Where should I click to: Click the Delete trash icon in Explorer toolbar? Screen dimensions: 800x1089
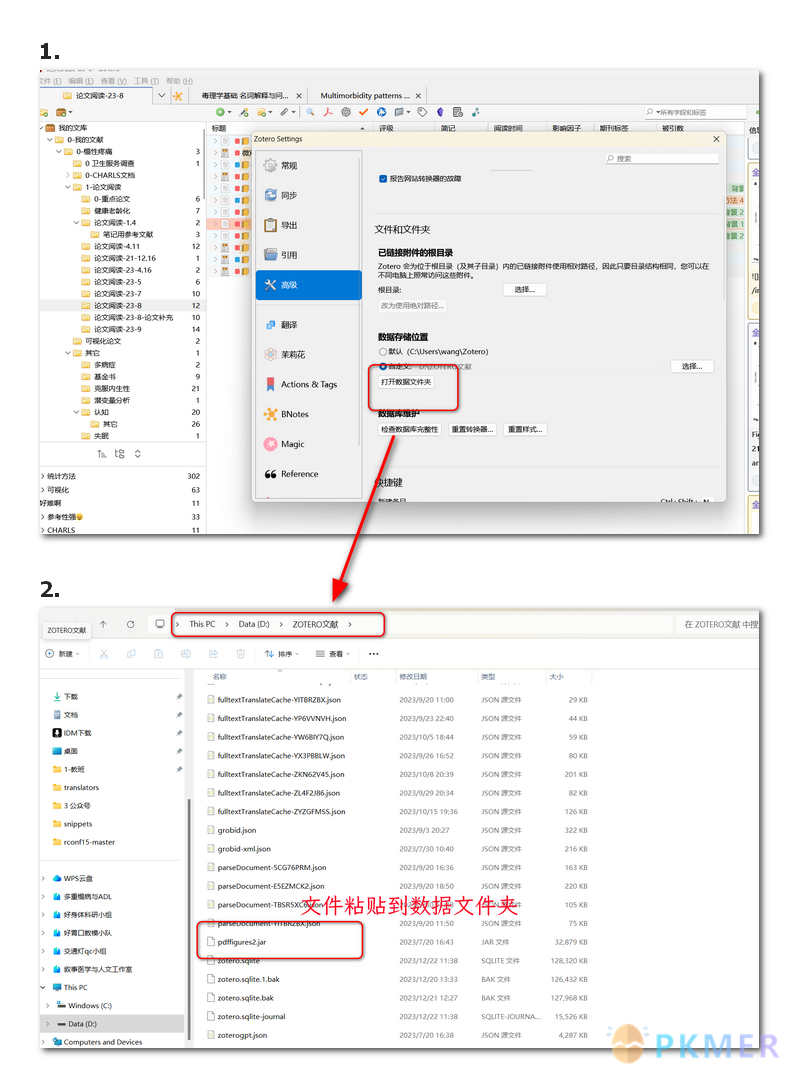pyautogui.click(x=240, y=654)
